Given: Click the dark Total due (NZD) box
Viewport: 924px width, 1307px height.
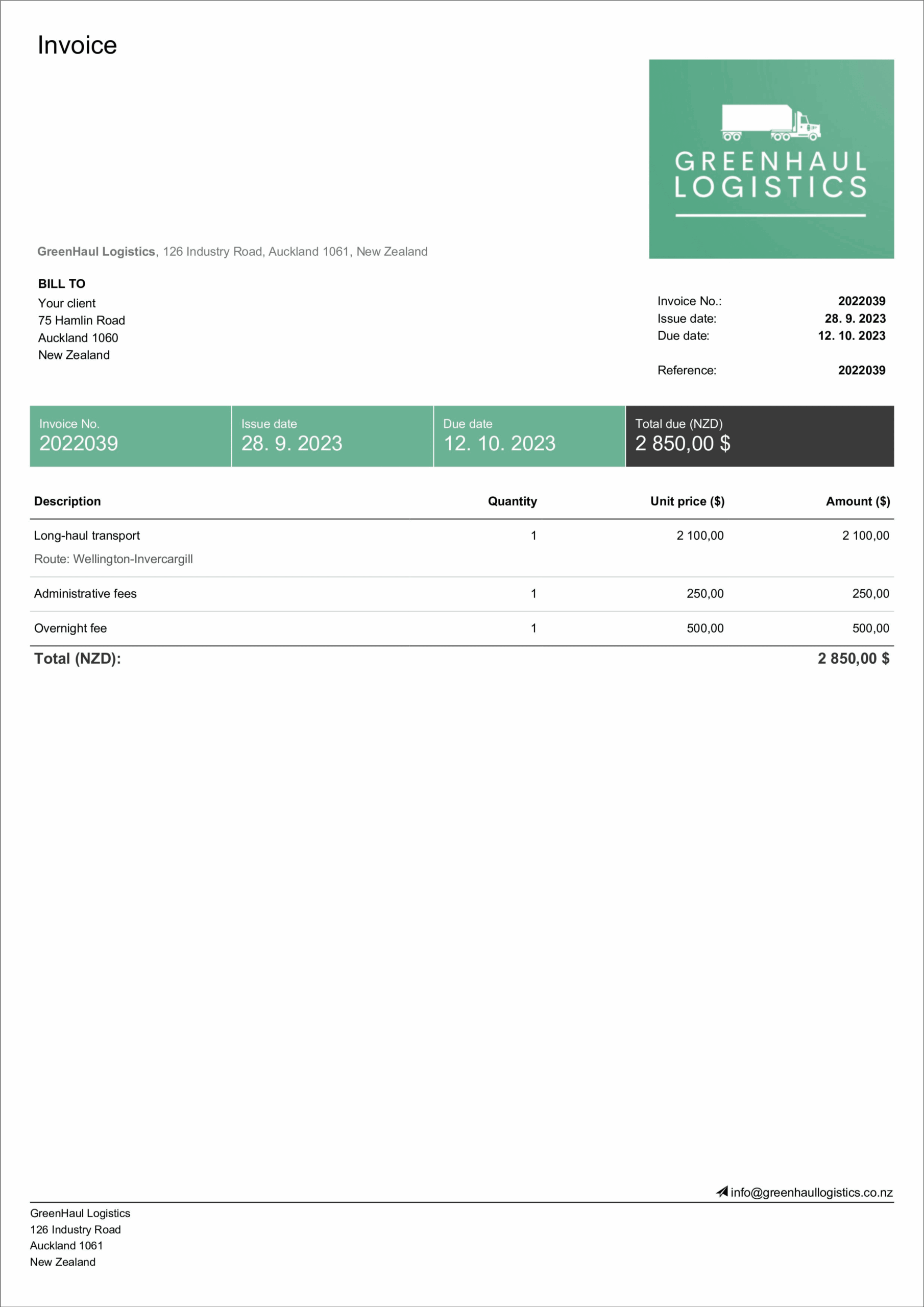Looking at the screenshot, I should point(760,436).
